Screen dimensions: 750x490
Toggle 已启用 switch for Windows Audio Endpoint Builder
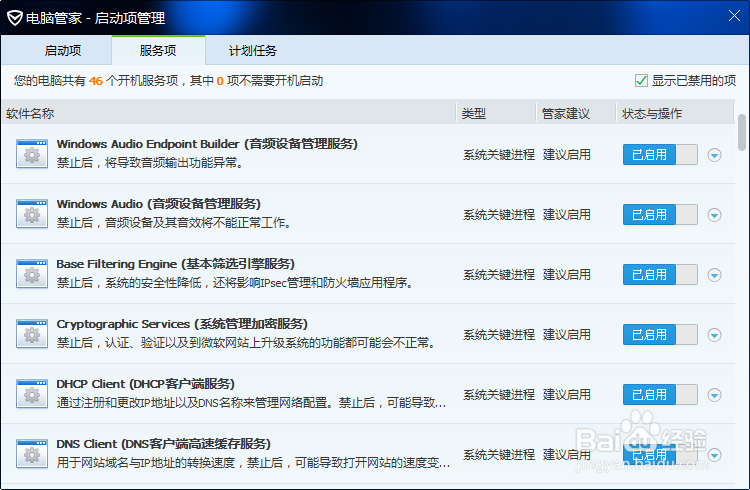[660, 155]
